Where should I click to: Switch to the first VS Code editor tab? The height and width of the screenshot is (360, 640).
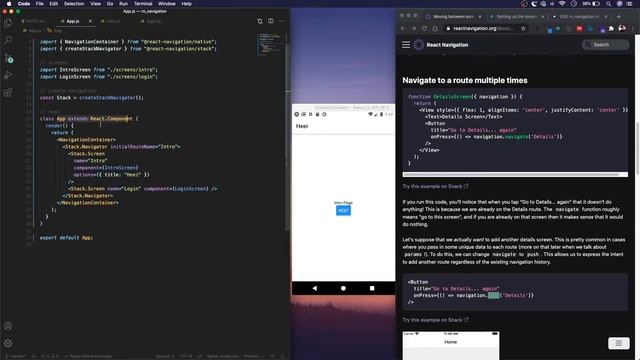coord(36,21)
